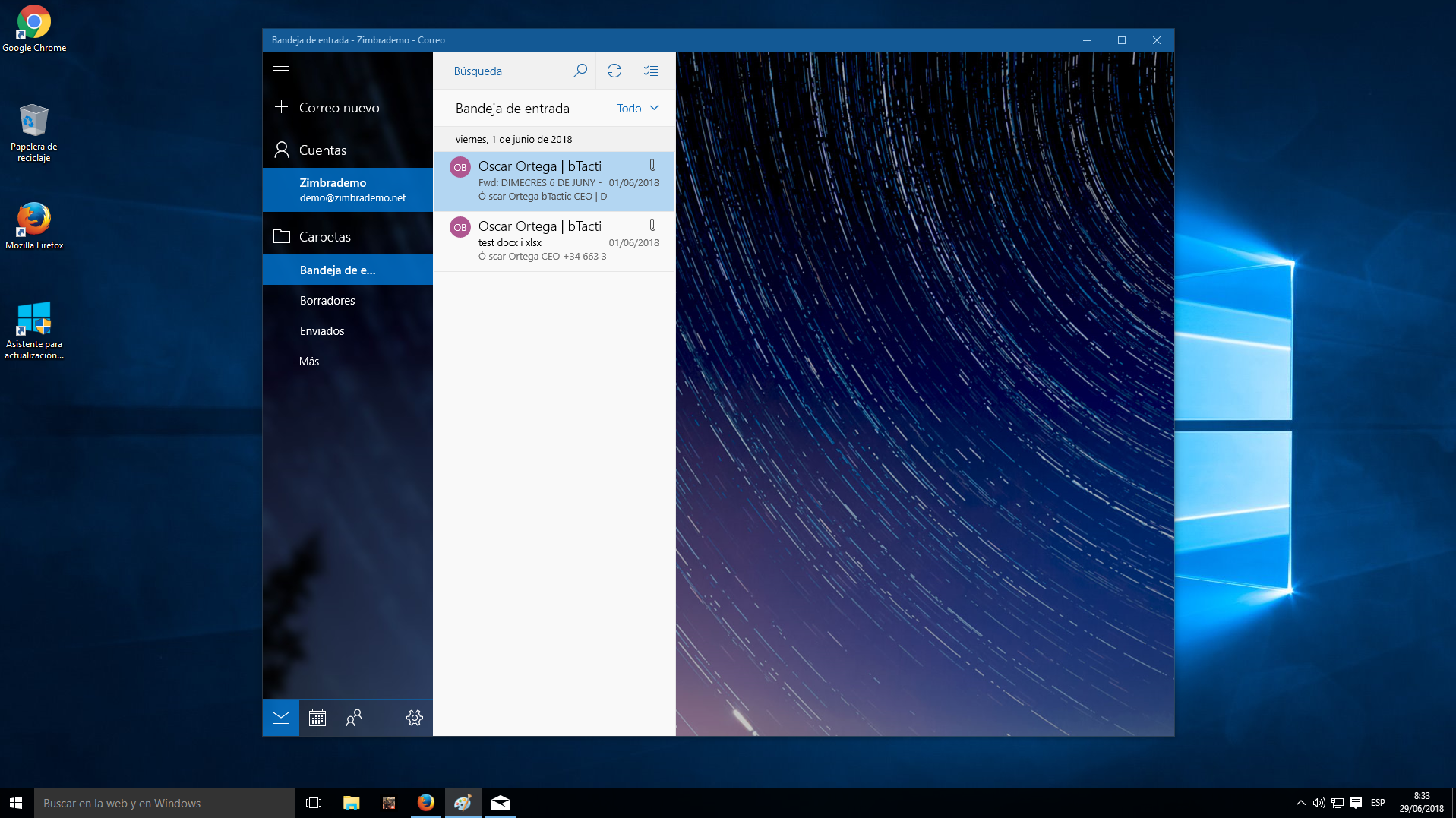1456x818 pixels.
Task: Open Task View in taskbar
Action: coord(314,803)
